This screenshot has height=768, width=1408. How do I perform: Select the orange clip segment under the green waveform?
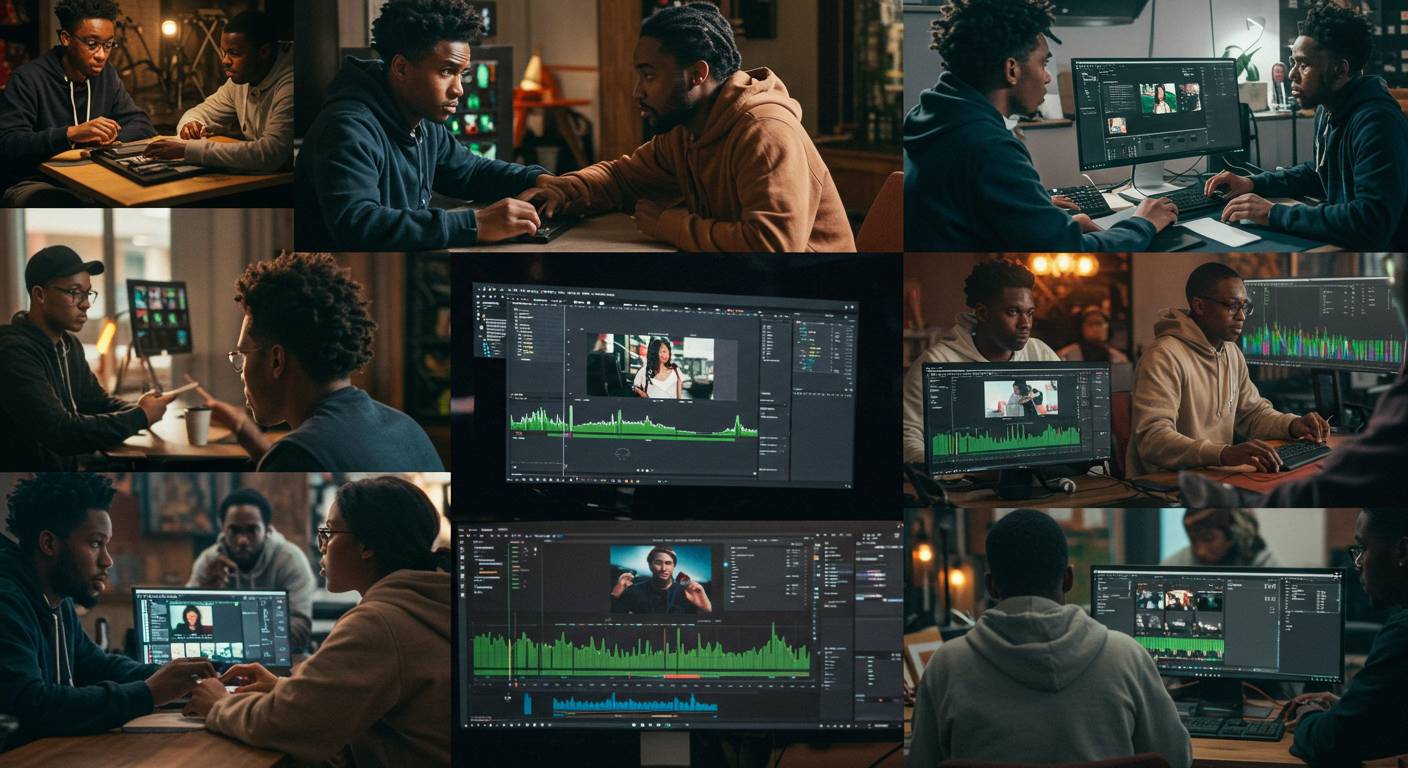681,677
